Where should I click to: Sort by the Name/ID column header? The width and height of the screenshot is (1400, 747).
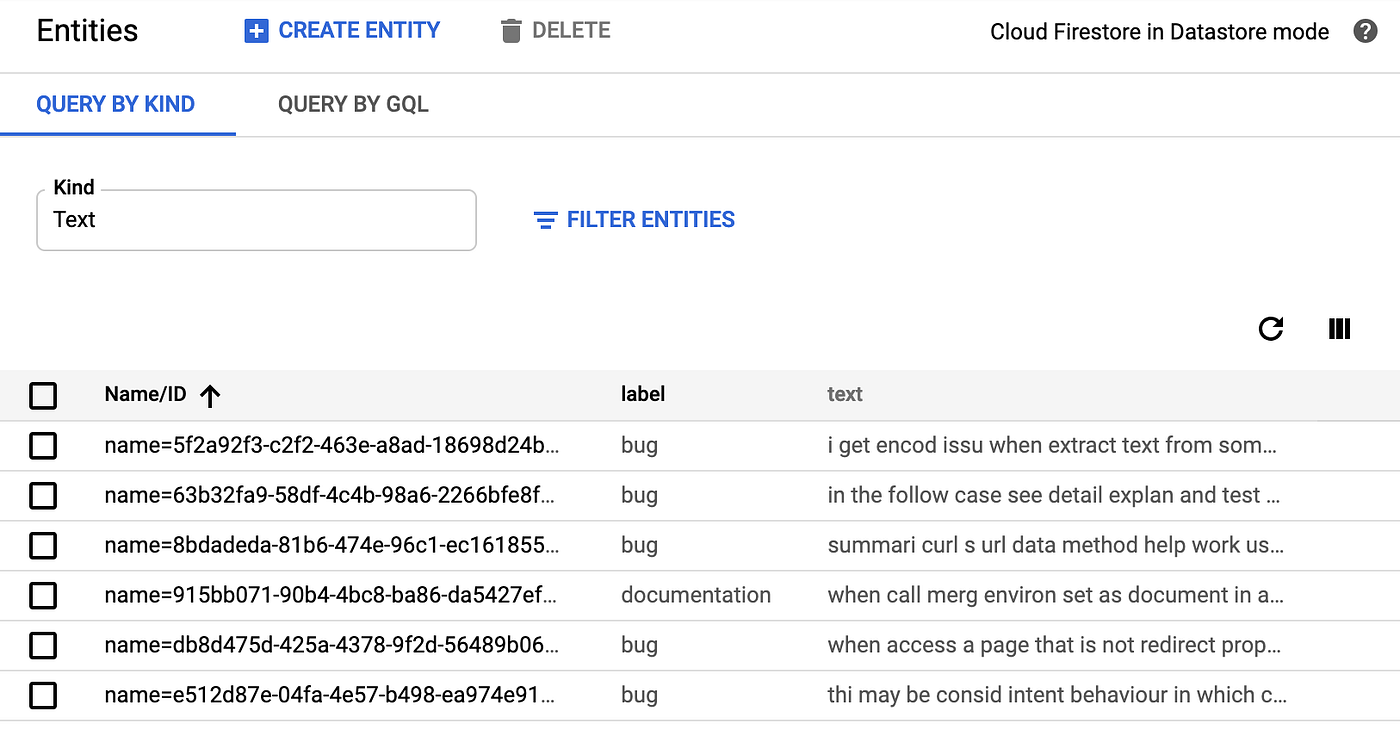click(145, 394)
